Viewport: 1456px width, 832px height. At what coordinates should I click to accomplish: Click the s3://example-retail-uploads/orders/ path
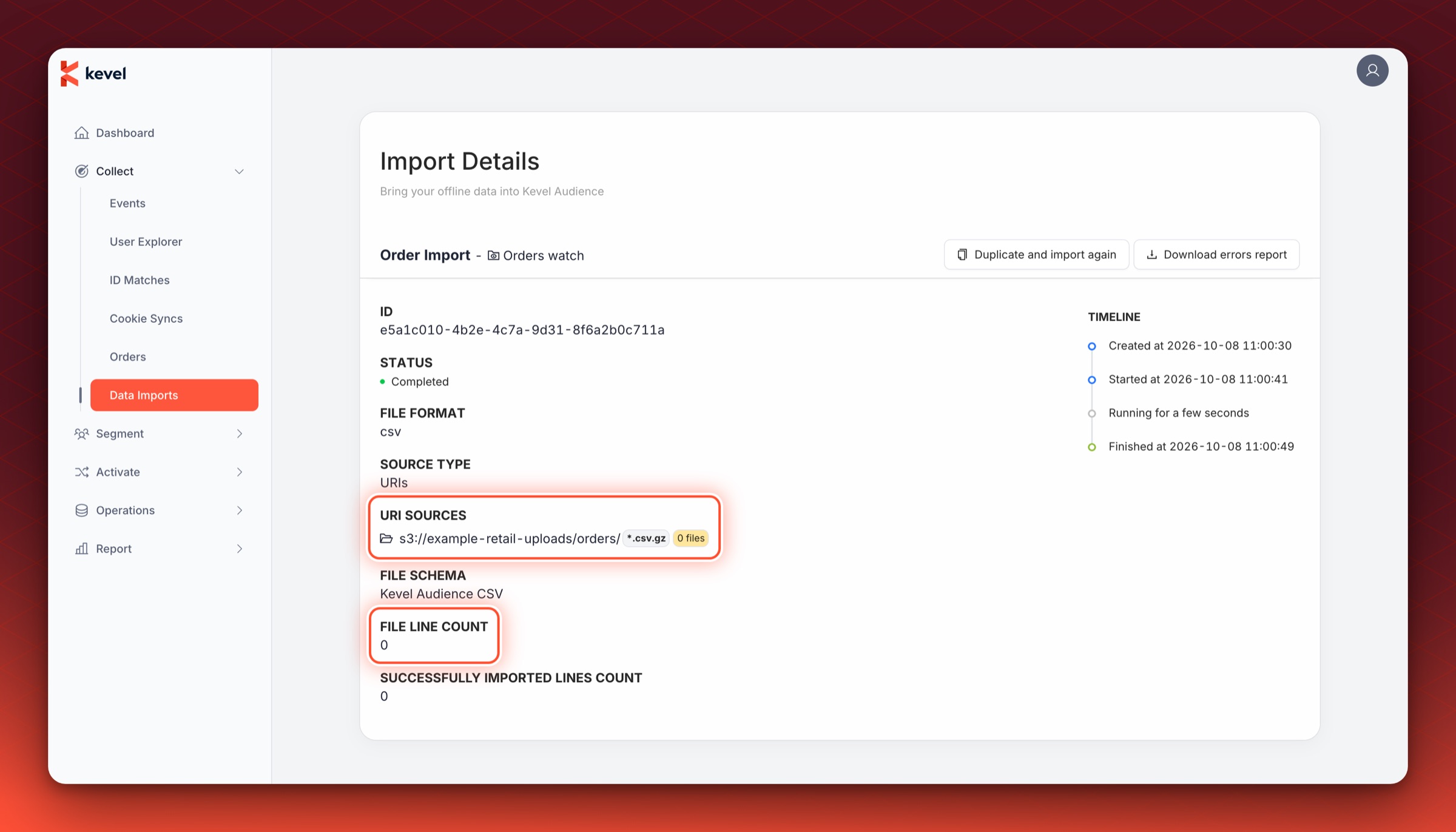click(x=510, y=538)
